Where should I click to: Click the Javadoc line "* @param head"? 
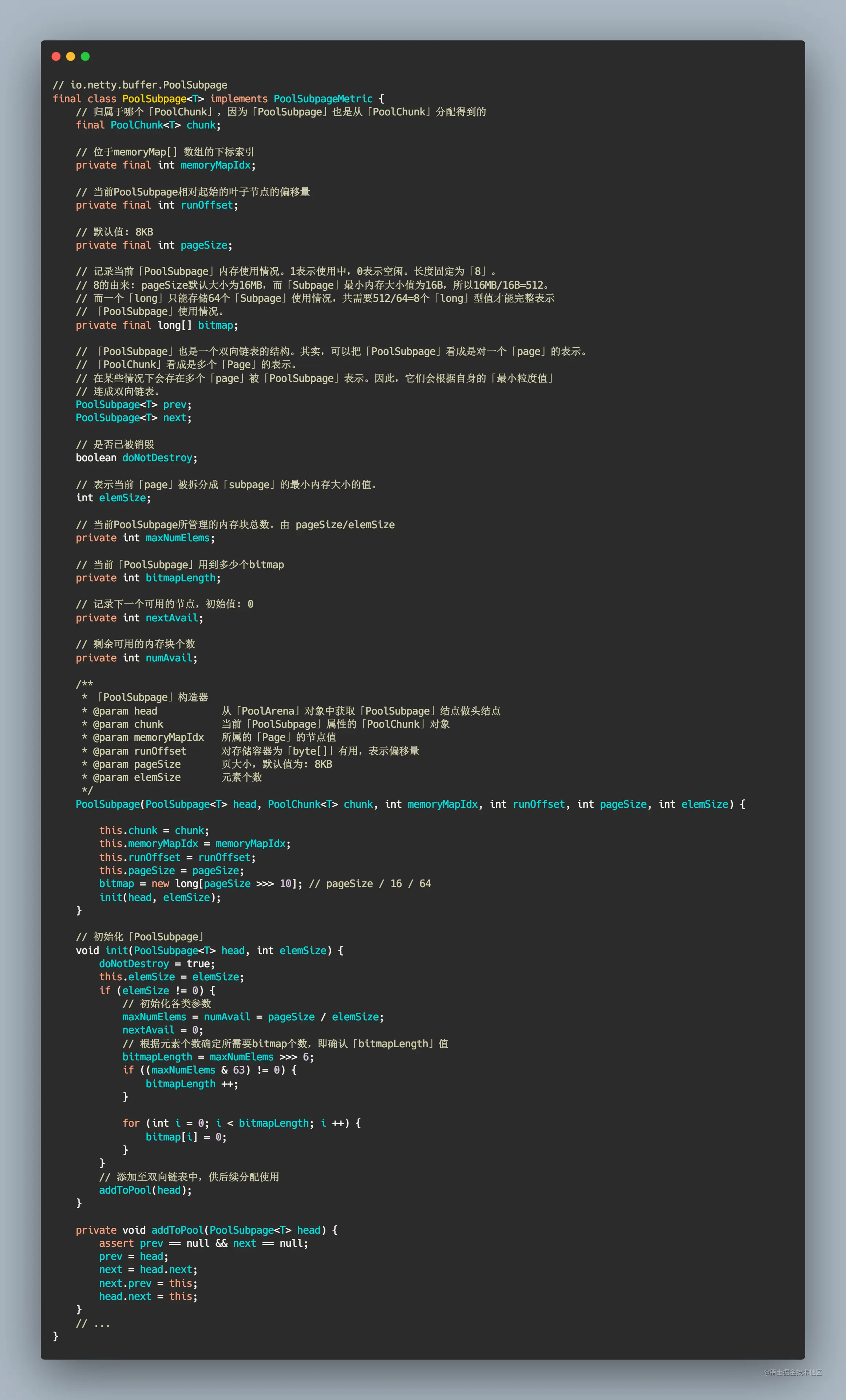coord(291,711)
